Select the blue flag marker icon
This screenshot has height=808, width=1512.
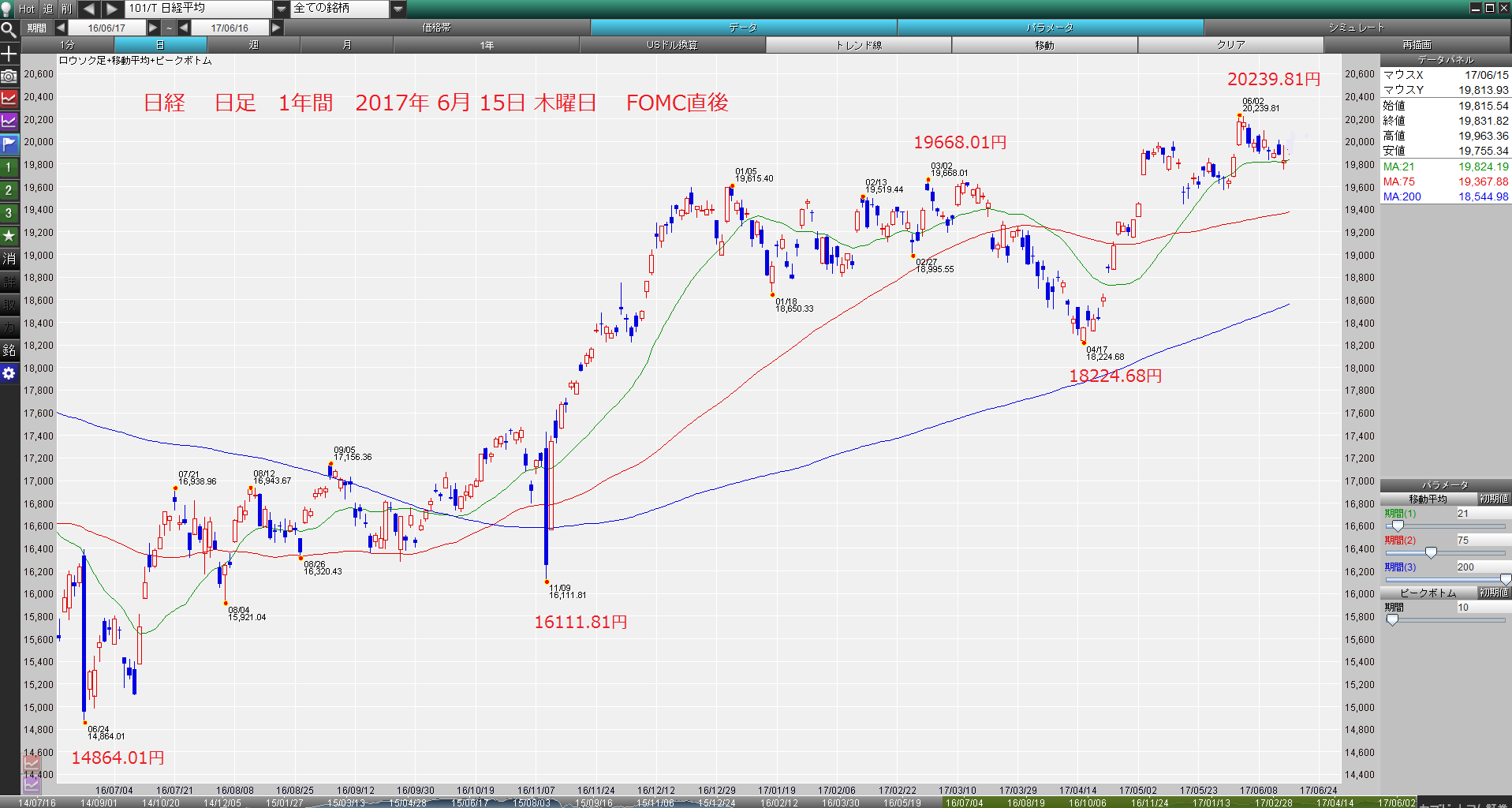[x=9, y=144]
